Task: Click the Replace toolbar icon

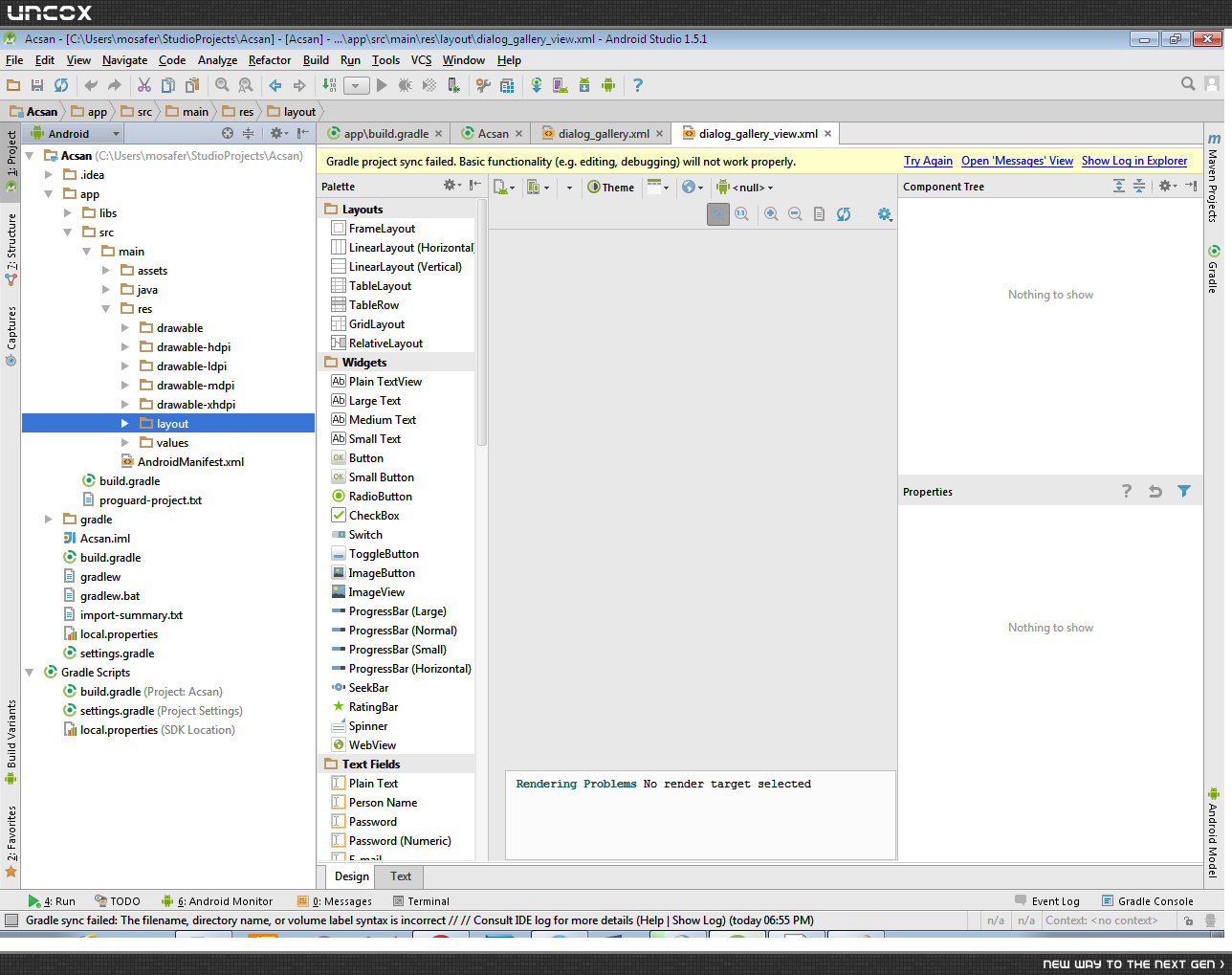Action: [246, 85]
